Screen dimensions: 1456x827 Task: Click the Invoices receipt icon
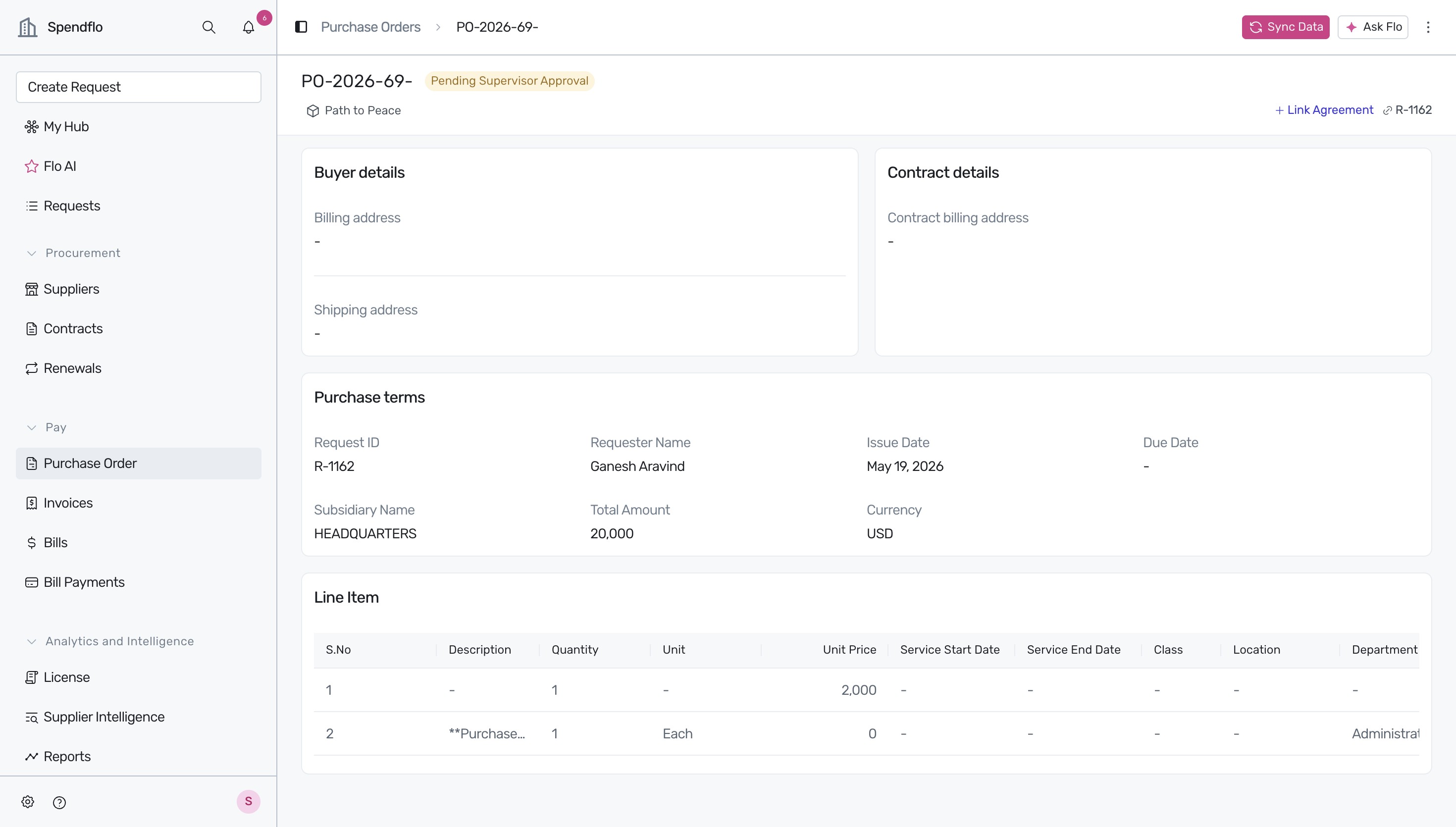point(31,503)
